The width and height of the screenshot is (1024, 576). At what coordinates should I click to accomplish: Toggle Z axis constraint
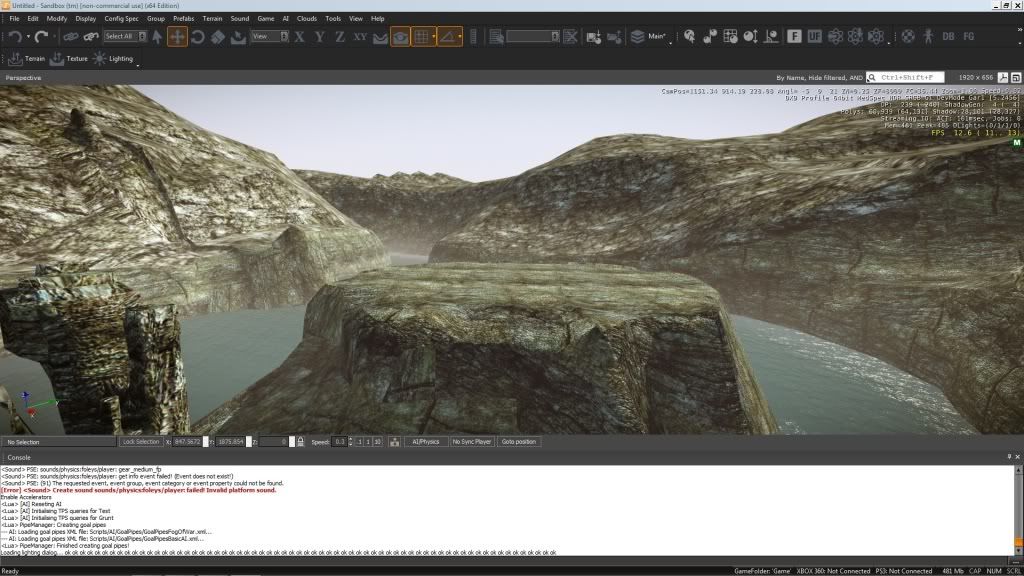pyautogui.click(x=340, y=37)
